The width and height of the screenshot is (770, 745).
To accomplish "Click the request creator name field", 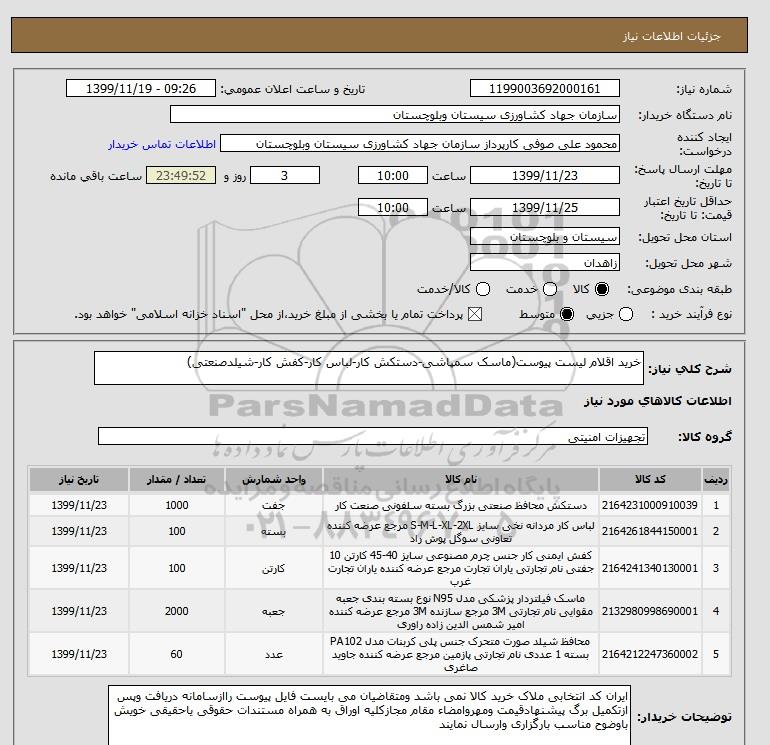I will (x=420, y=144).
